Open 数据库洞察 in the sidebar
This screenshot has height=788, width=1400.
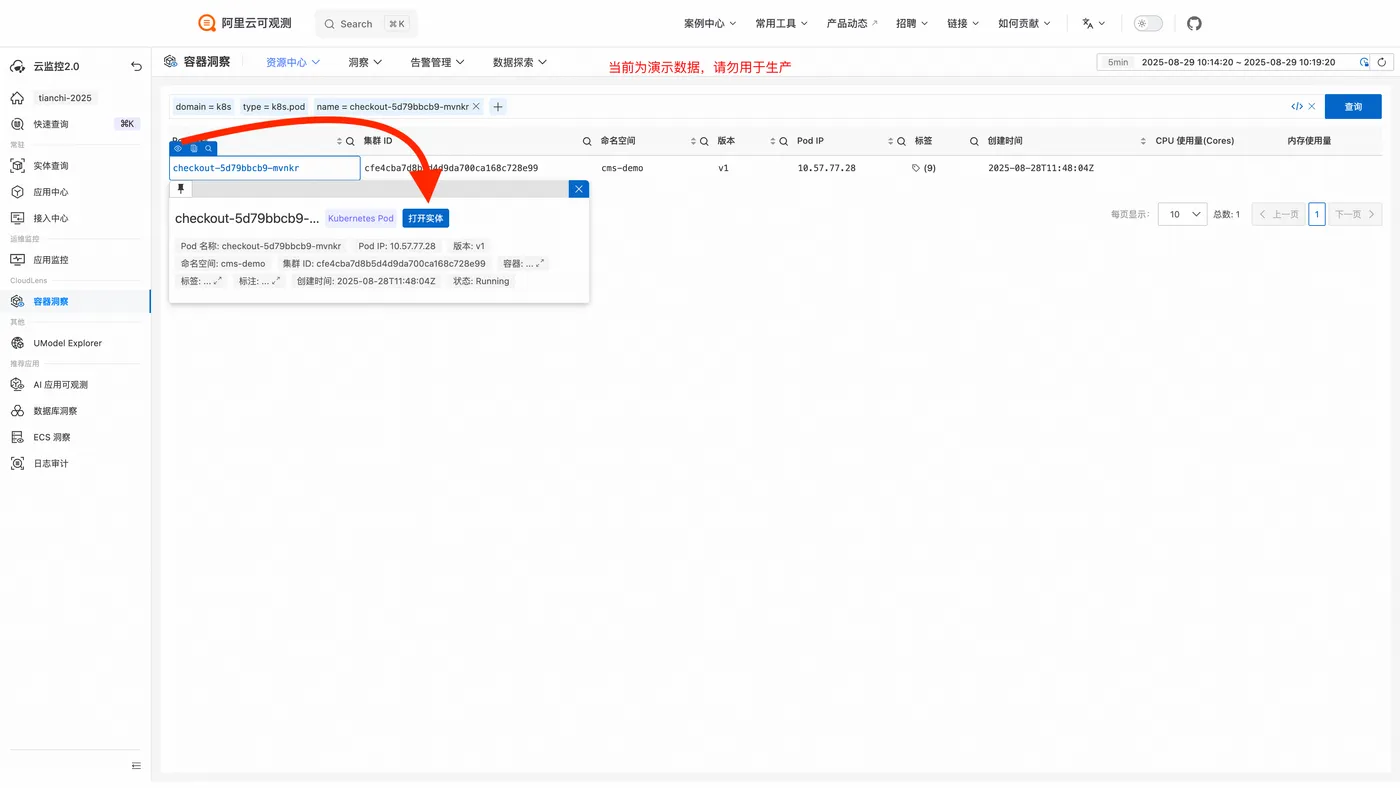(x=55, y=411)
